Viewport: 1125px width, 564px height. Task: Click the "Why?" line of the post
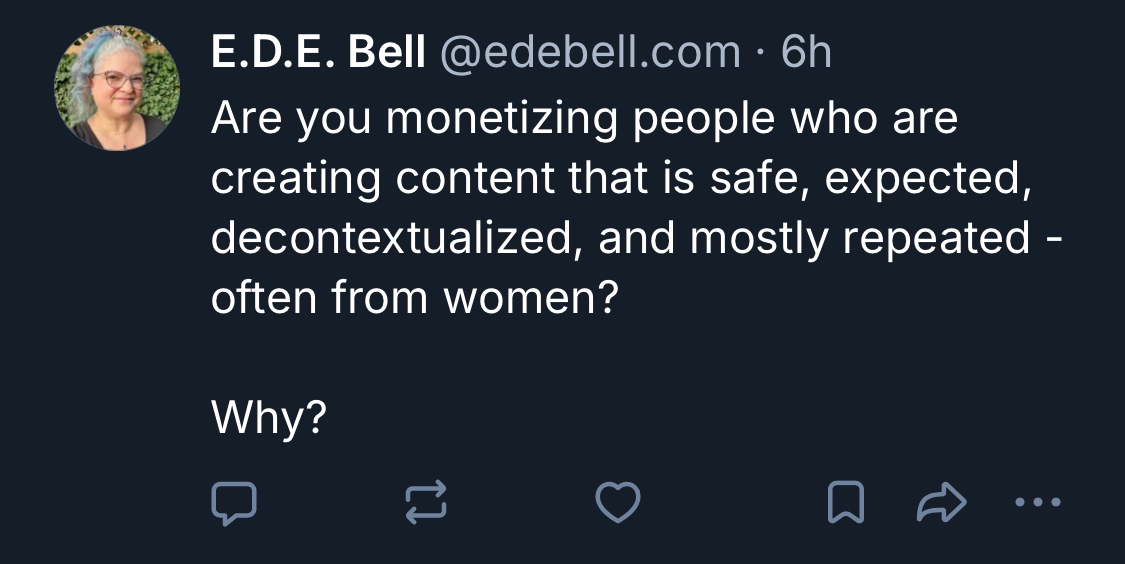click(269, 418)
